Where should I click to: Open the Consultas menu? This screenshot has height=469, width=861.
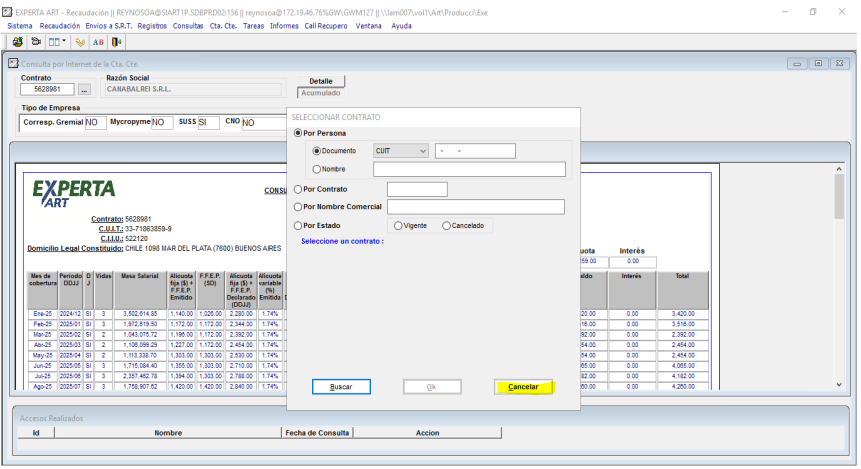click(x=188, y=25)
